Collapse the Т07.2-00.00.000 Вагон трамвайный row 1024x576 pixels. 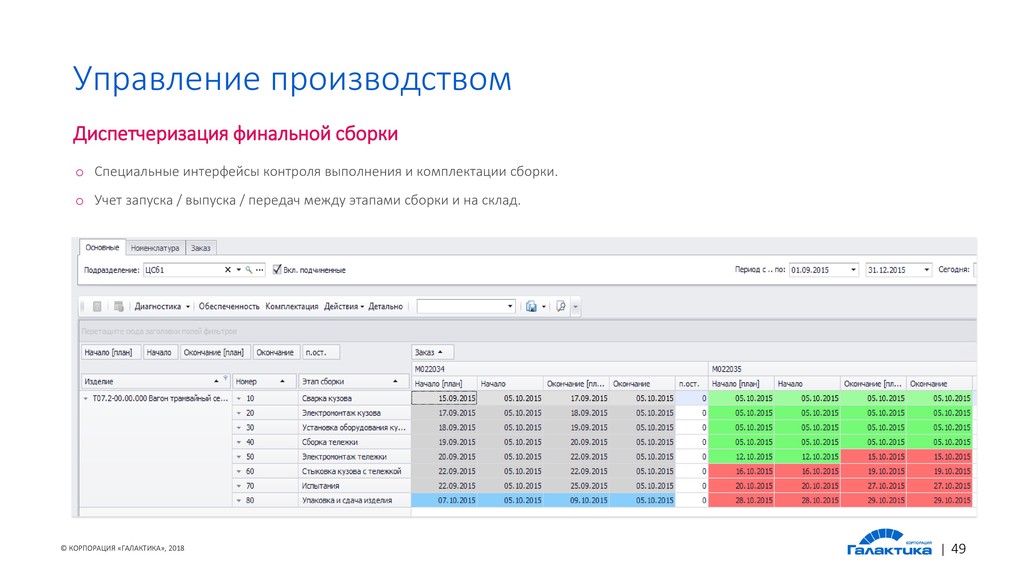(85, 398)
